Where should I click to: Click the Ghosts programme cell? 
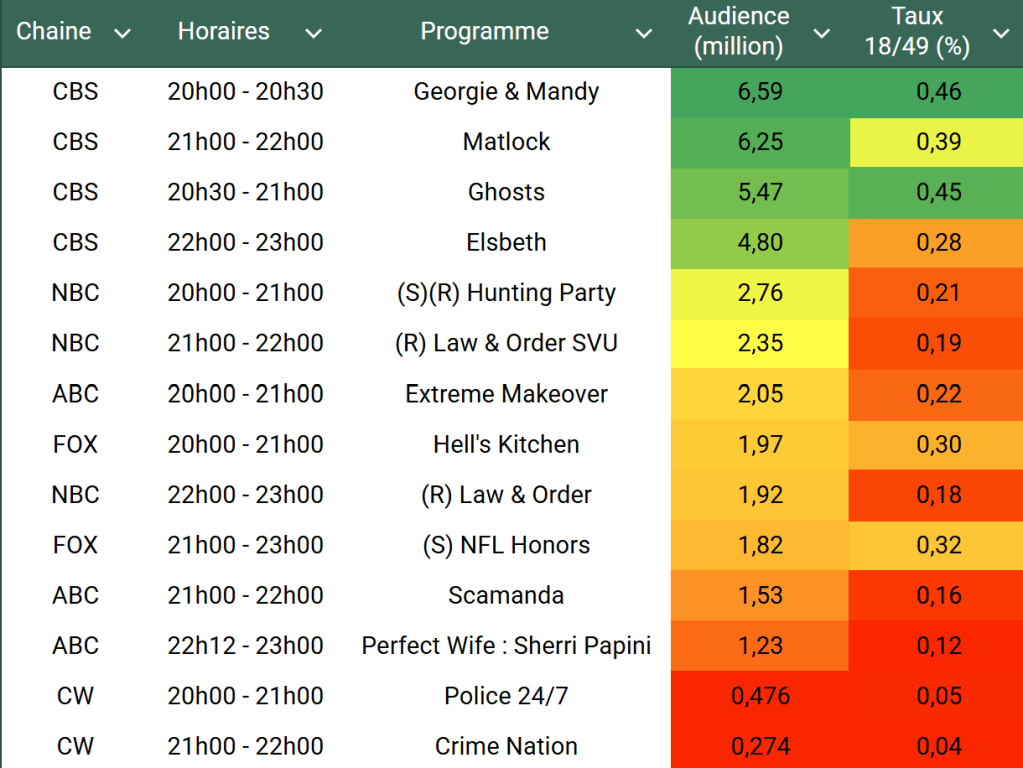click(506, 192)
